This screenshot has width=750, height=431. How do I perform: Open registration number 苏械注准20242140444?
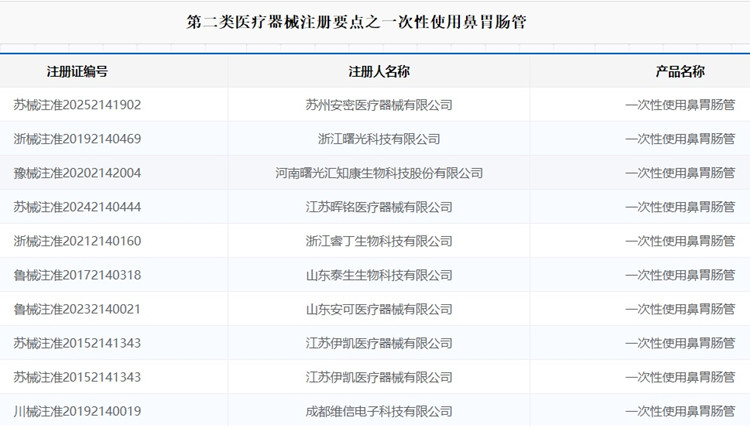(77, 207)
